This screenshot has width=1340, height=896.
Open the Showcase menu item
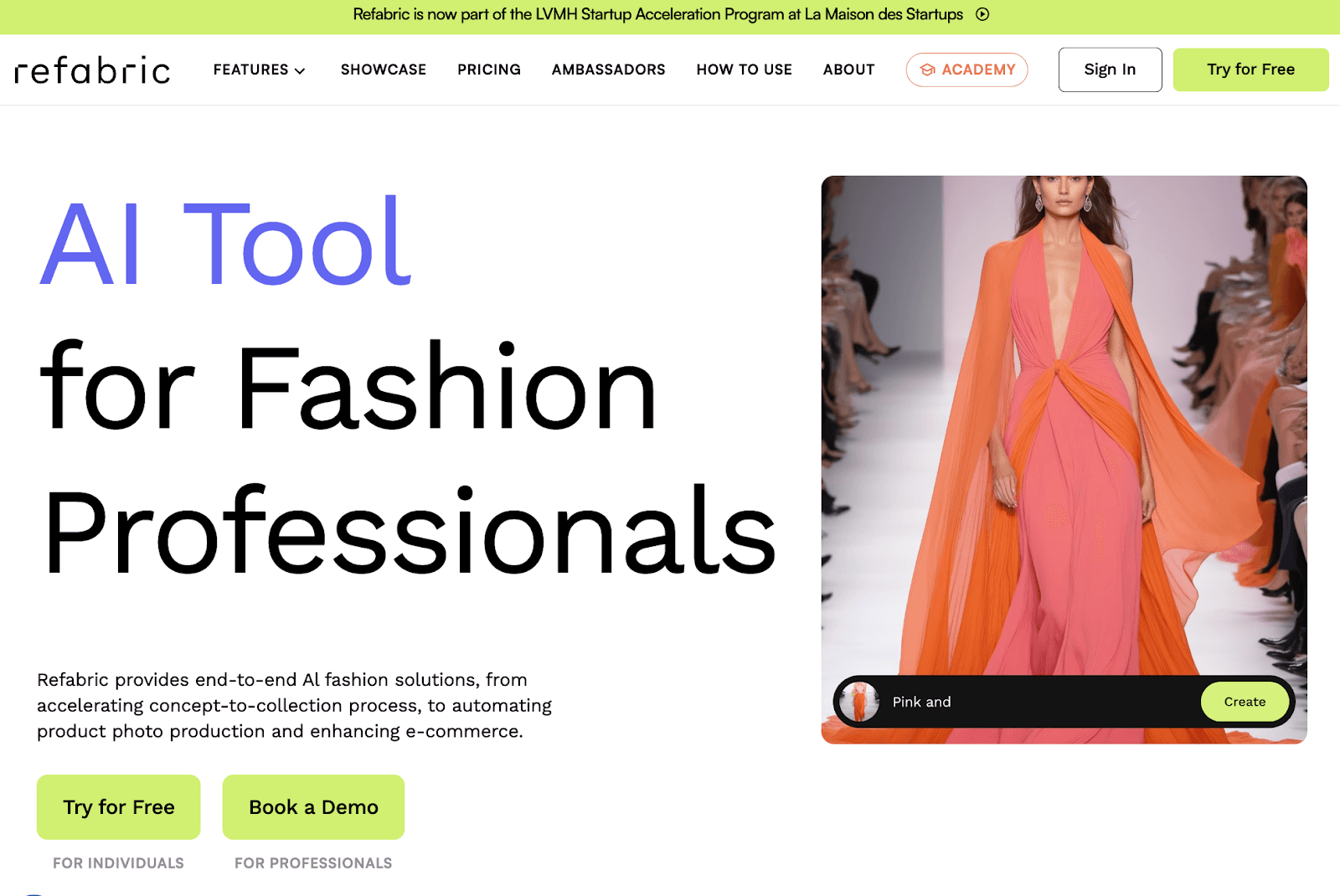click(384, 70)
